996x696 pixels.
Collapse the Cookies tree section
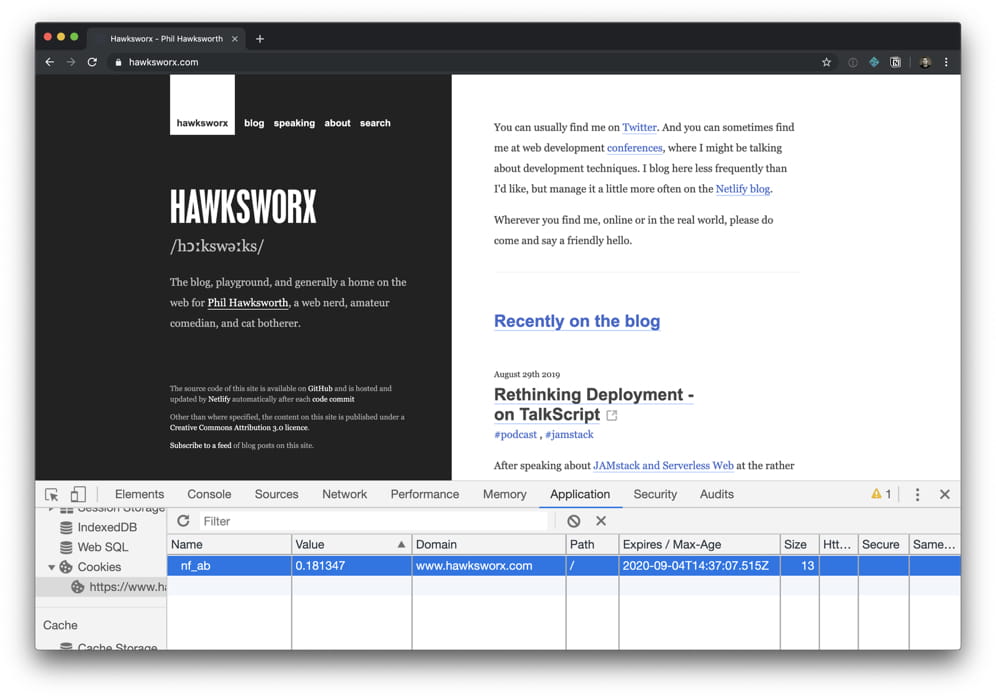click(52, 567)
